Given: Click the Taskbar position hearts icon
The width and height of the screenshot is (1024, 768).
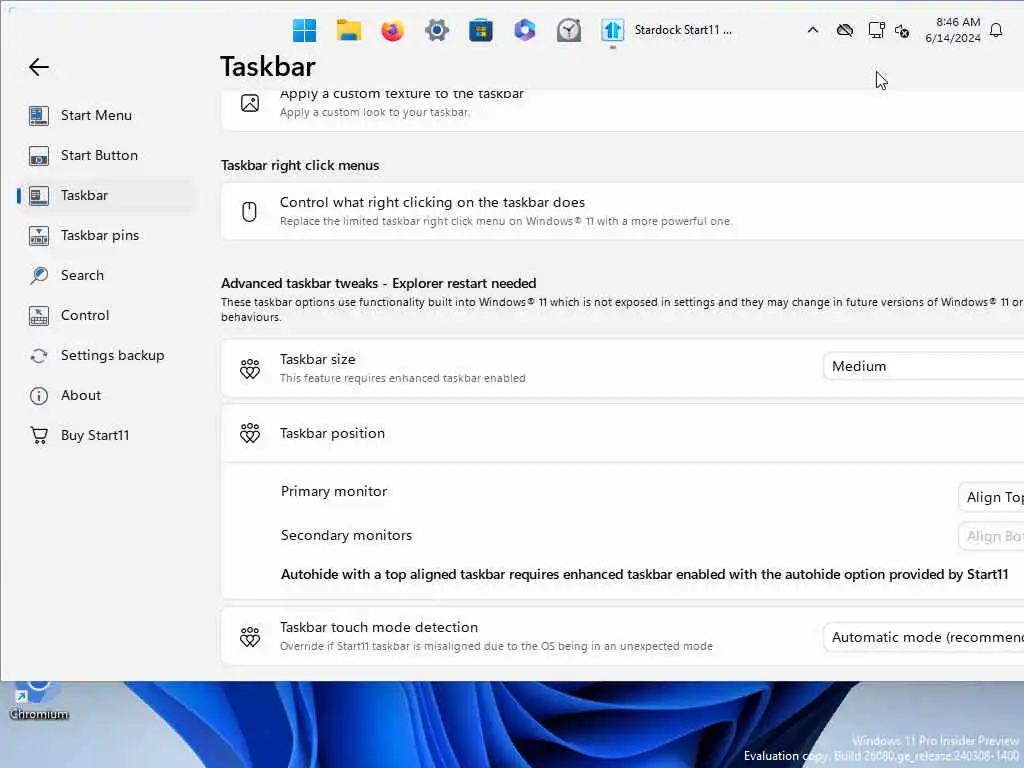Looking at the screenshot, I should tap(249, 433).
